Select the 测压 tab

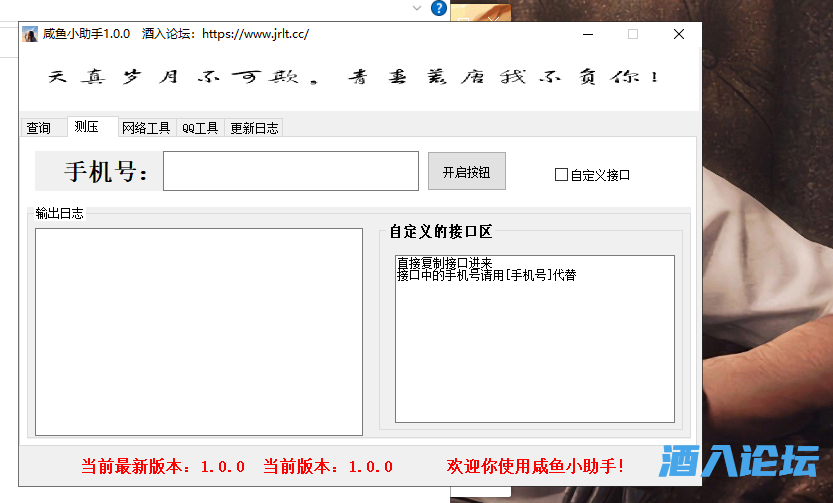(x=92, y=126)
